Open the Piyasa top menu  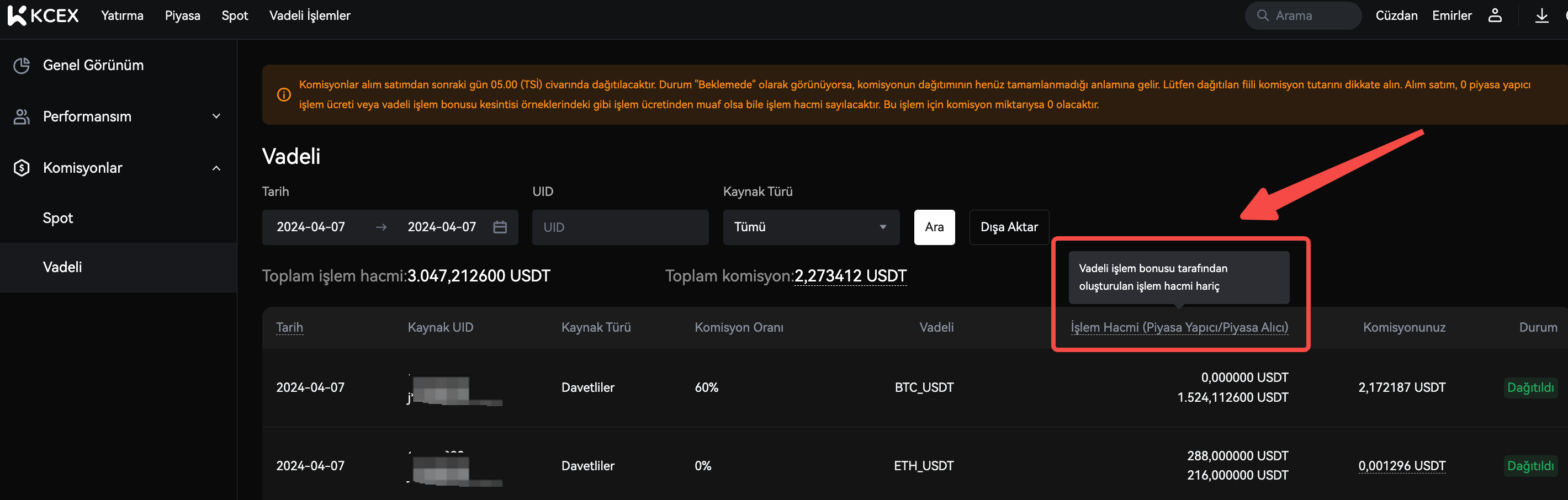(182, 16)
